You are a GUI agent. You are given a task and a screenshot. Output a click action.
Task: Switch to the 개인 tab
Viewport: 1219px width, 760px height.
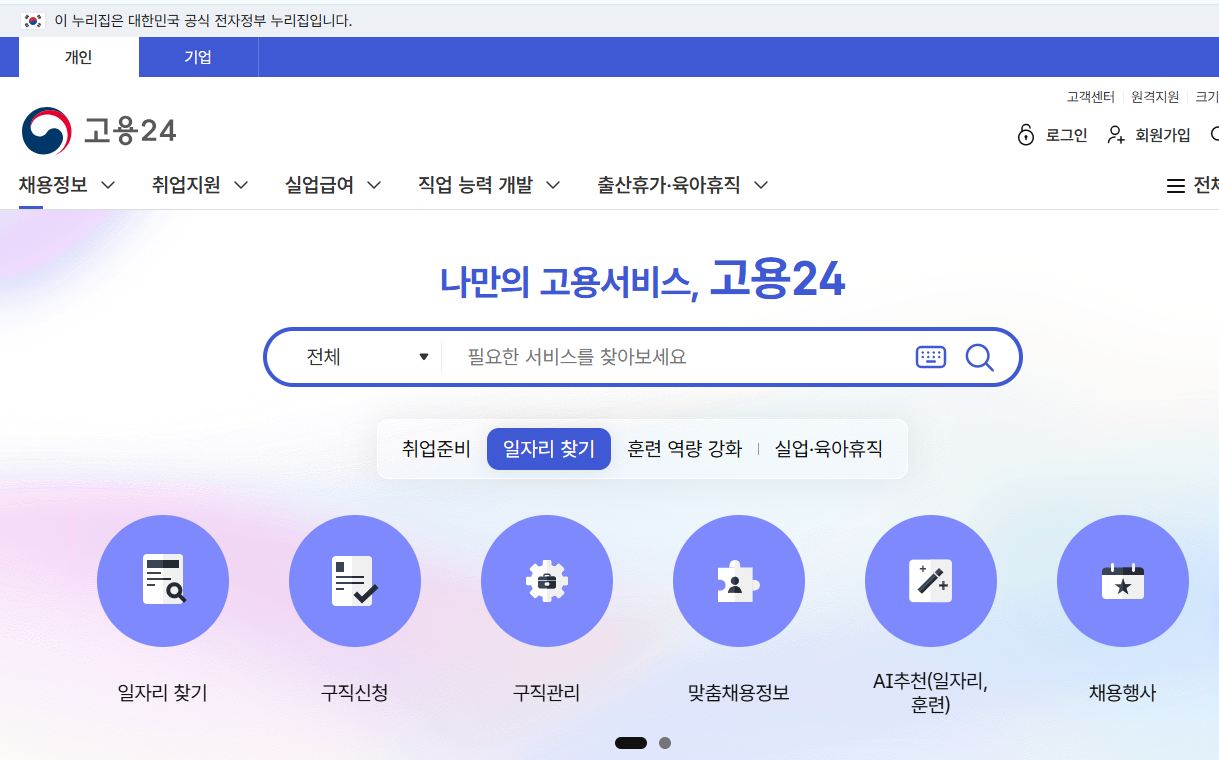(79, 57)
